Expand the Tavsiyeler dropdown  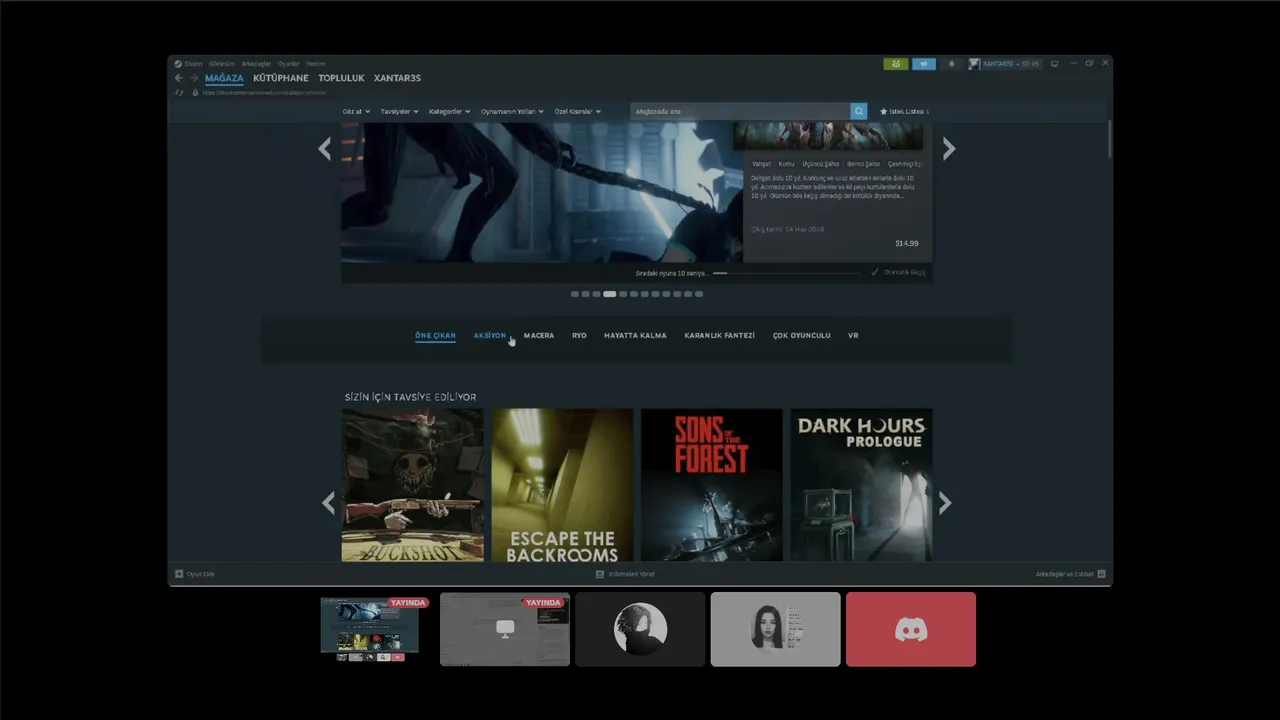point(400,111)
